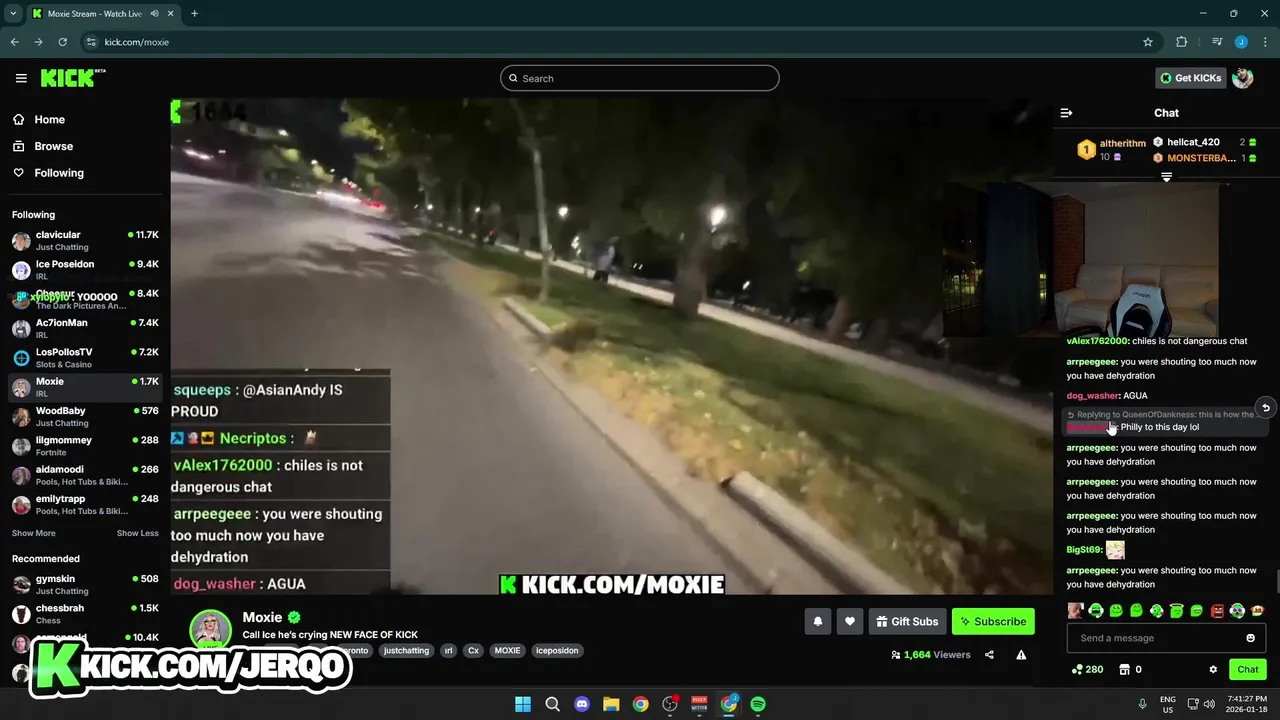The height and width of the screenshot is (720, 1280).
Task: Mute the tab audio speaker icon
Action: pyautogui.click(x=154, y=14)
